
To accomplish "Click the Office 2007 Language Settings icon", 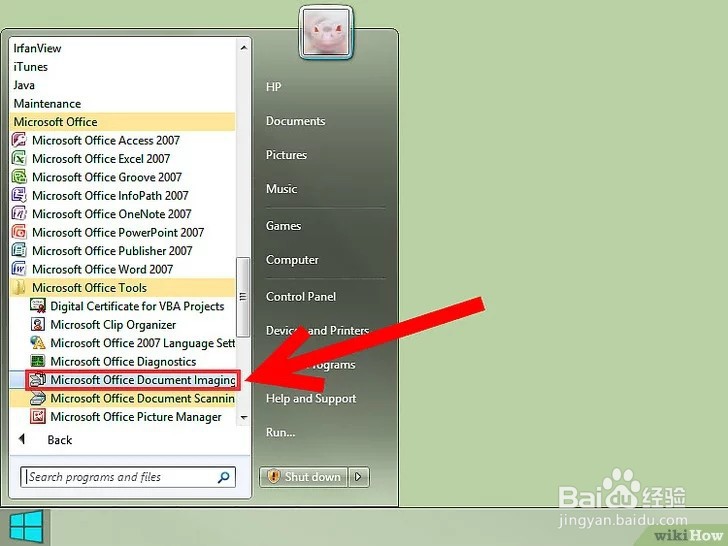I will coord(38,343).
